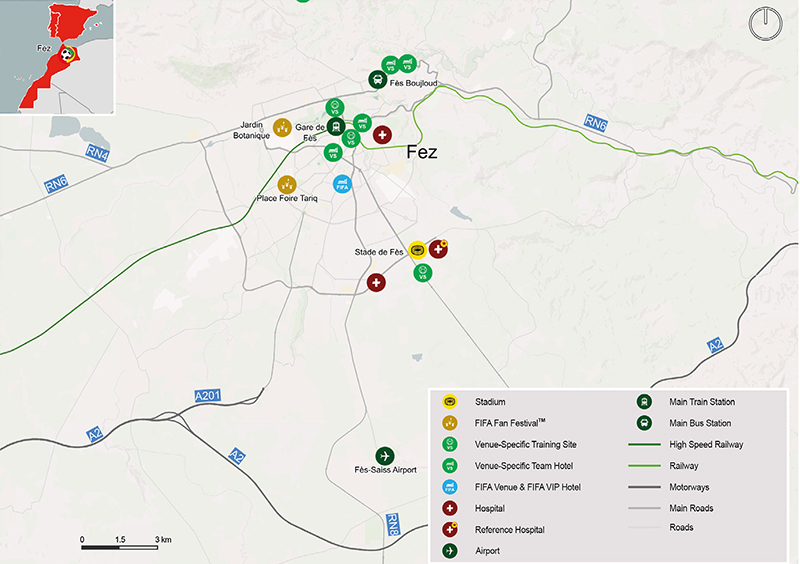Select the Main Roads legend text

(691, 508)
